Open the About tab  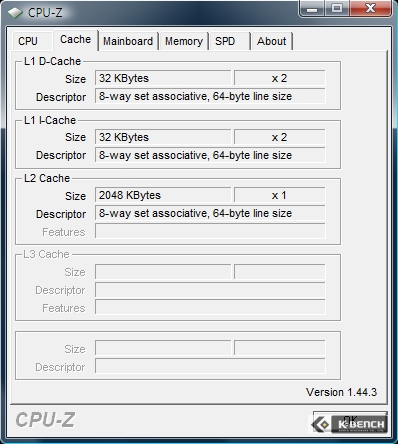point(272,41)
